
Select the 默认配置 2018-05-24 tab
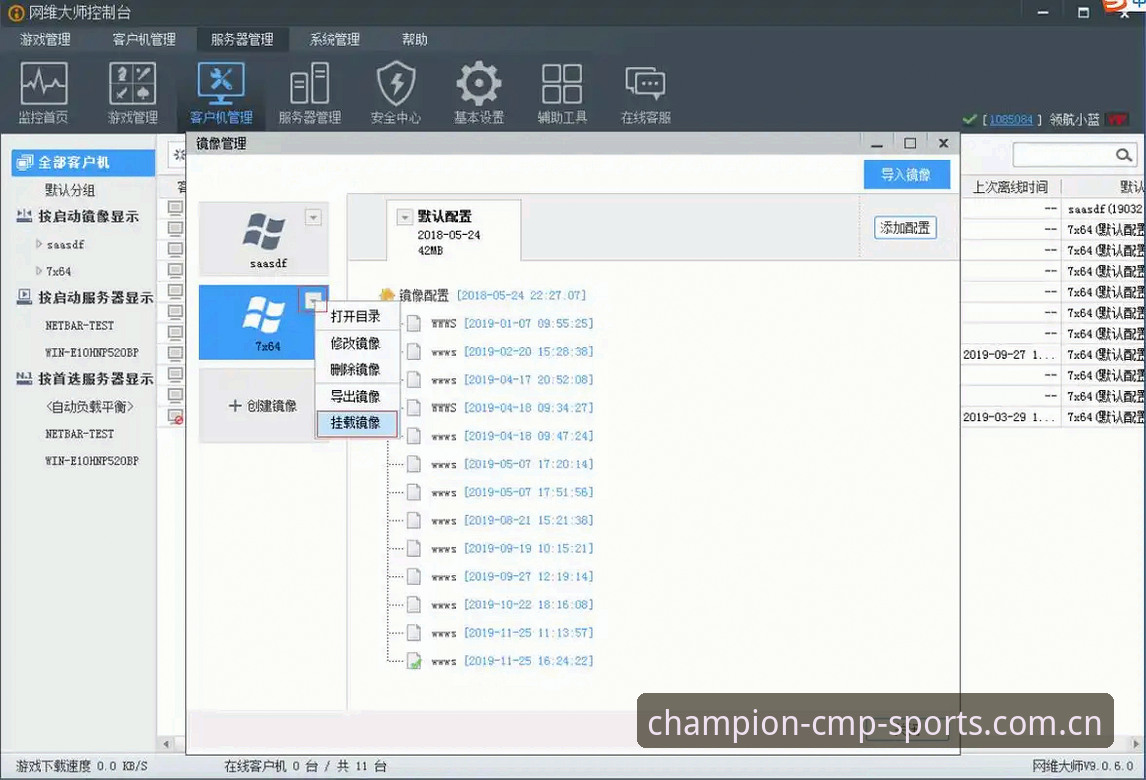[454, 231]
